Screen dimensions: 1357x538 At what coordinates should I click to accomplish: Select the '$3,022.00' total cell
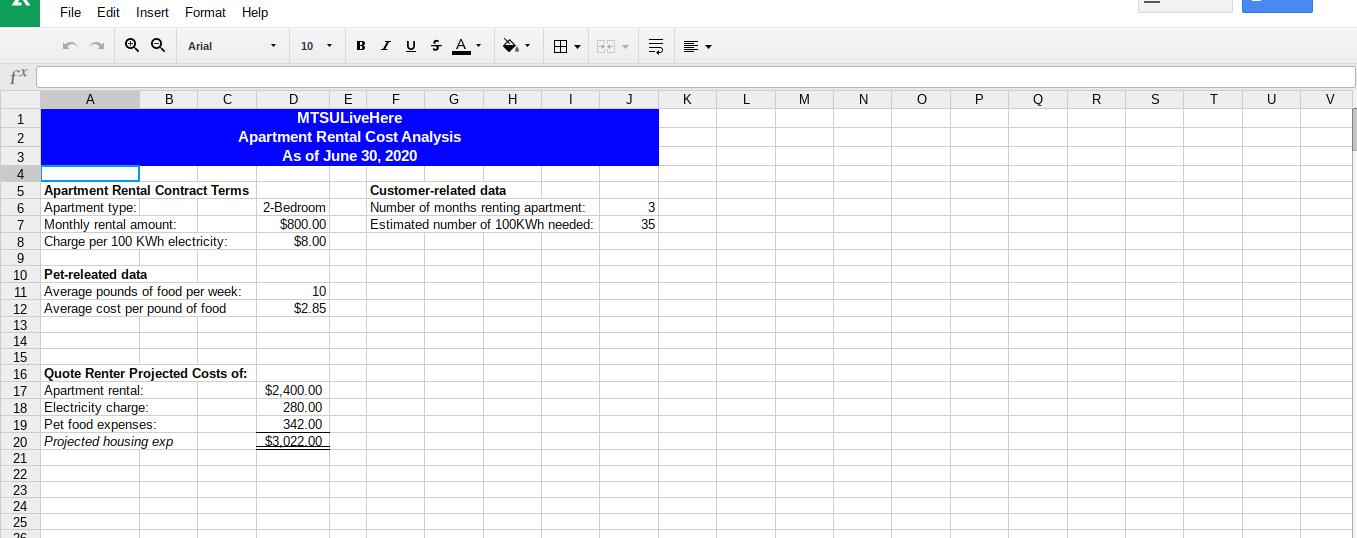[293, 441]
